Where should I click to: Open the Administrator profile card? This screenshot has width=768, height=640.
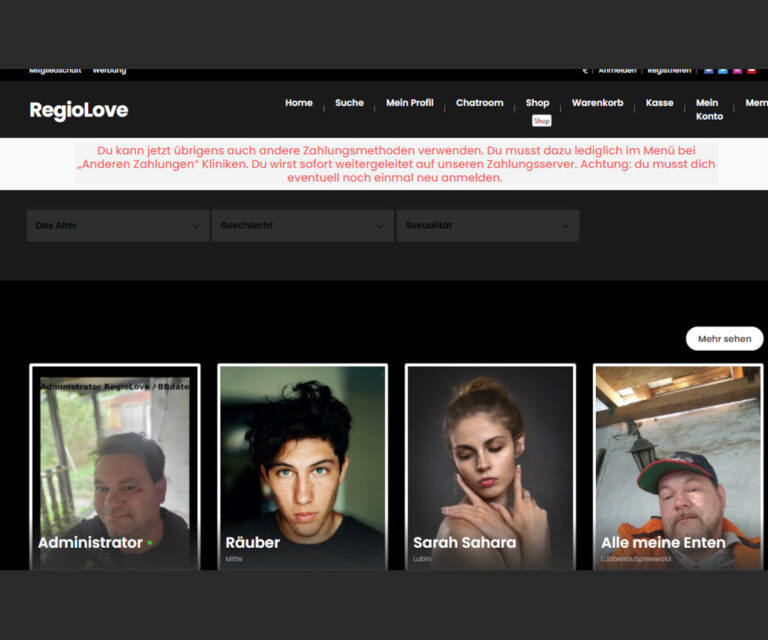(115, 467)
